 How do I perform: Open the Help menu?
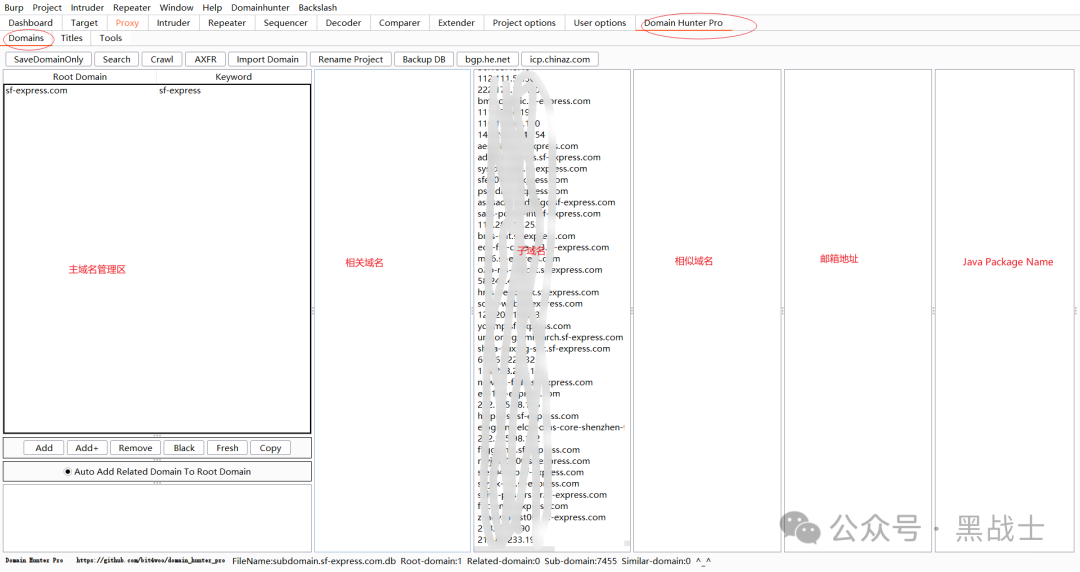(x=212, y=8)
